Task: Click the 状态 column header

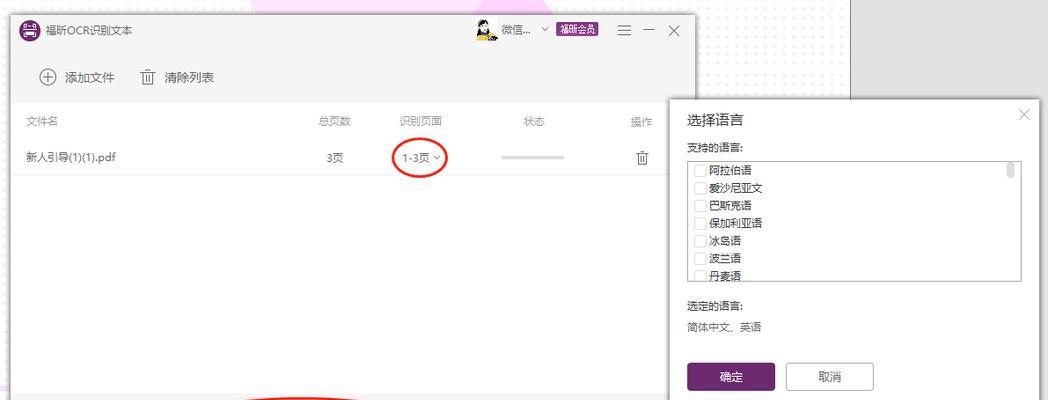Action: click(x=534, y=121)
